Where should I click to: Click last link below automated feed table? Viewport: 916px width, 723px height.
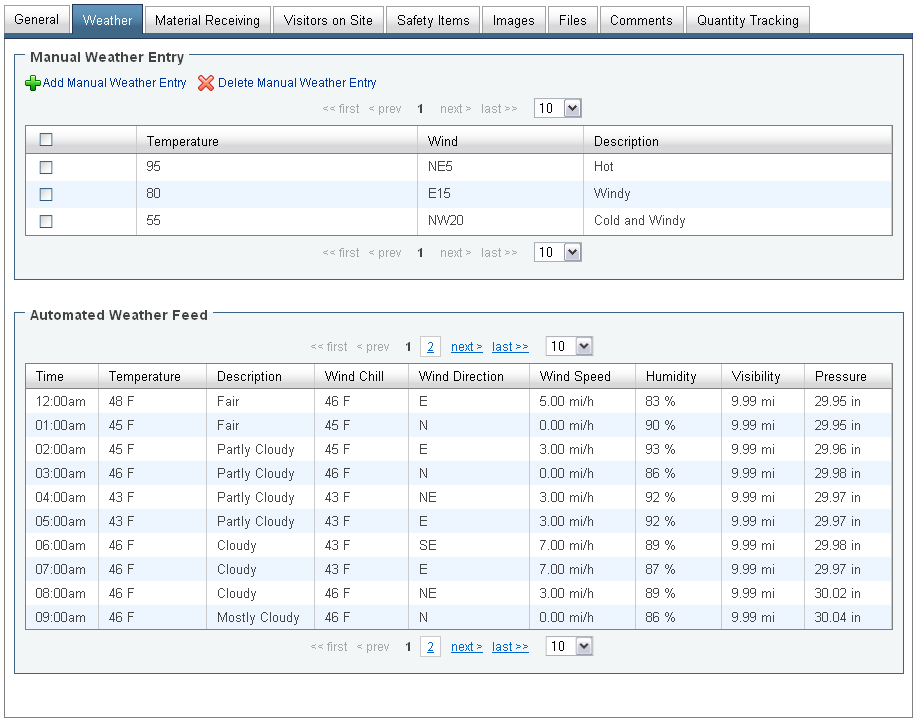510,647
